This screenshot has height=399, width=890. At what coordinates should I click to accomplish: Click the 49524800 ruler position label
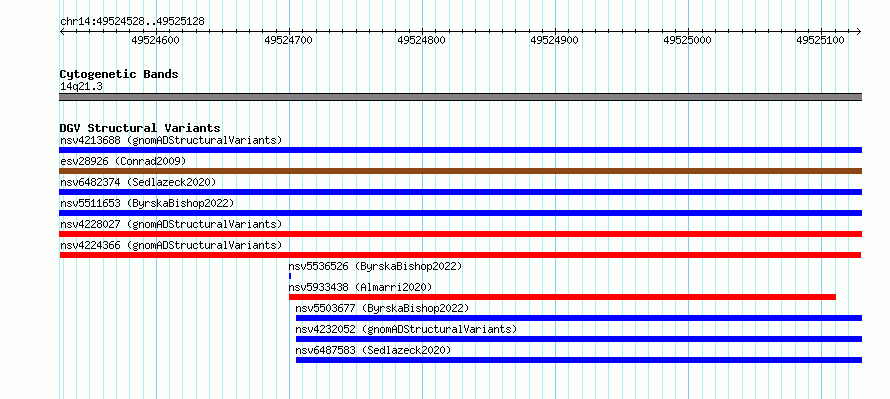421,40
